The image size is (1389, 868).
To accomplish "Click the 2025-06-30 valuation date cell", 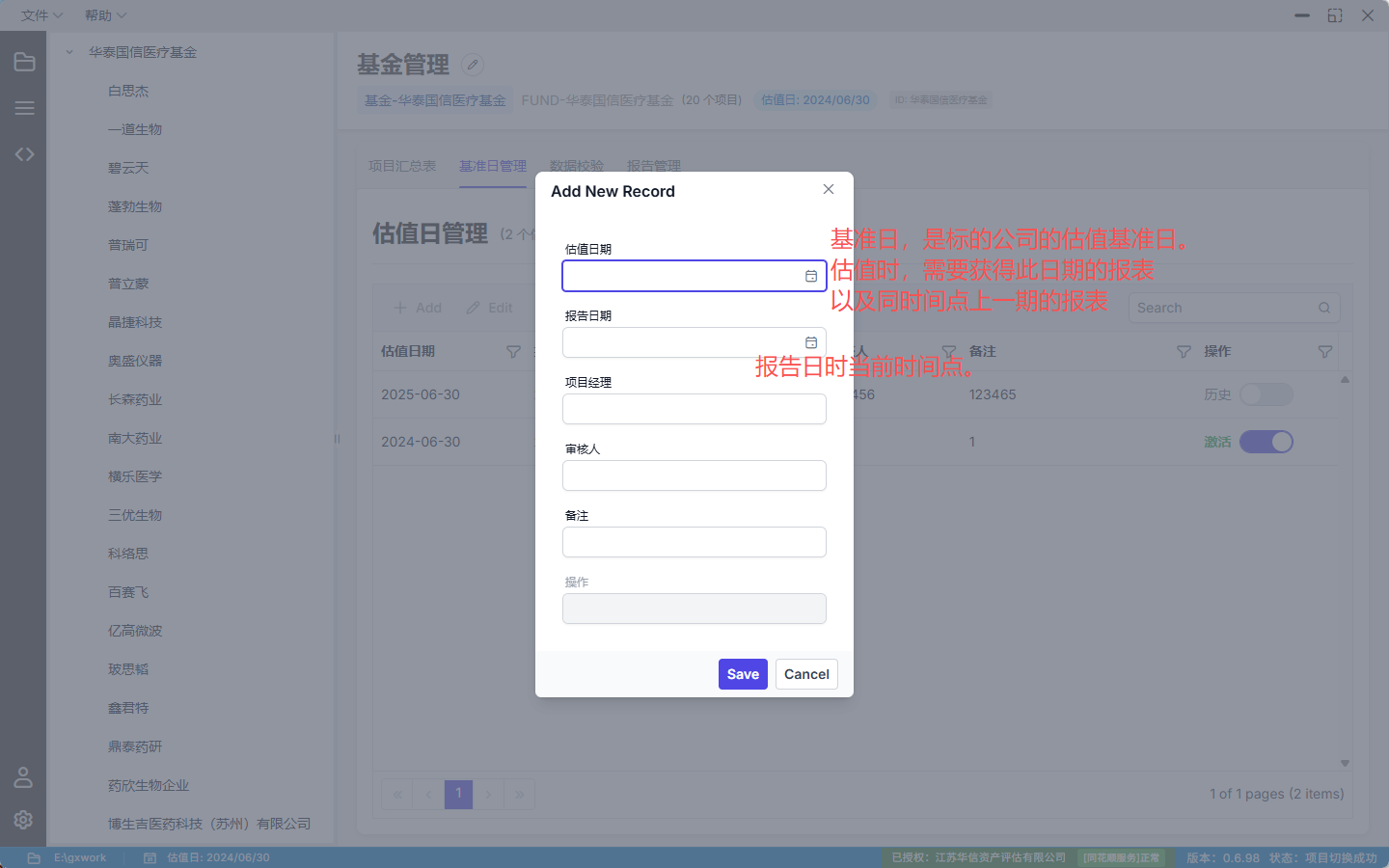I will pos(421,394).
